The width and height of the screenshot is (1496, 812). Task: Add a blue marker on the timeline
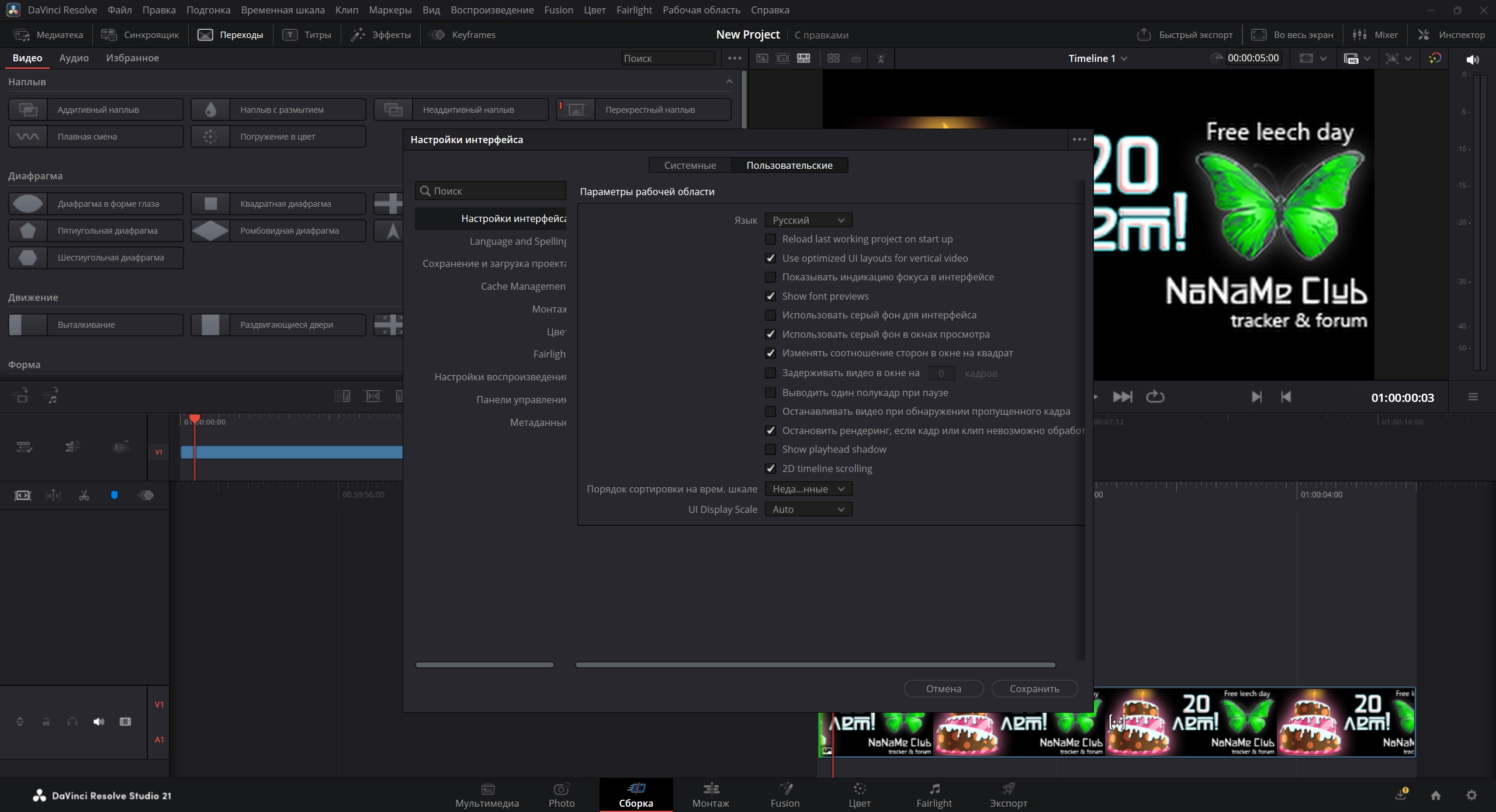click(115, 495)
